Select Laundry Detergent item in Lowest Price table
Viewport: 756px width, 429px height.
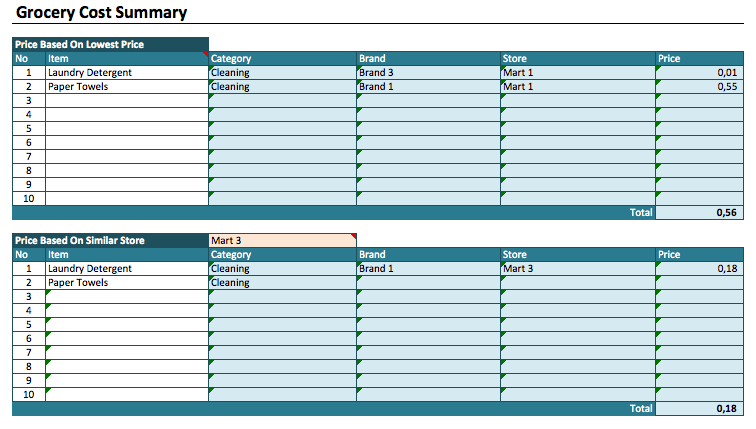click(x=127, y=73)
